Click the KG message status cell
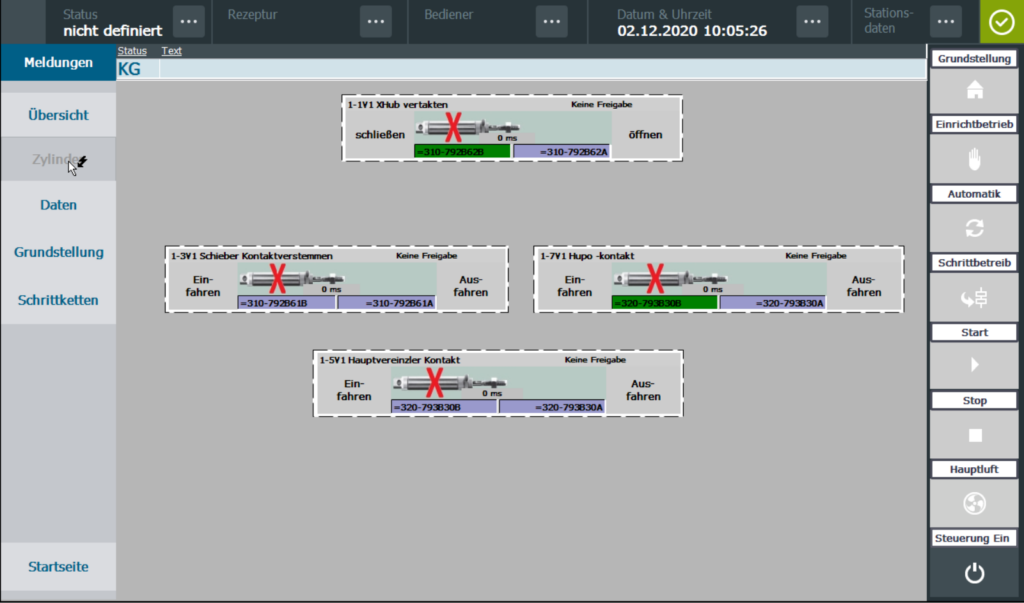 coord(137,69)
